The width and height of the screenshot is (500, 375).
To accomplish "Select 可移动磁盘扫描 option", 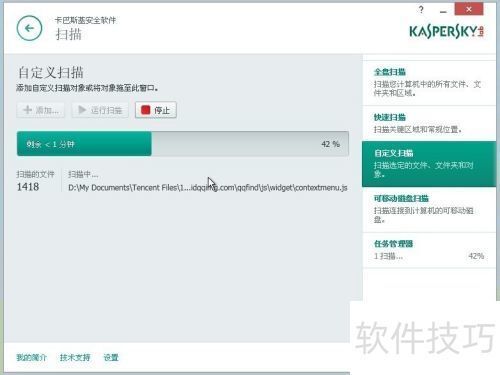I will [x=429, y=209].
